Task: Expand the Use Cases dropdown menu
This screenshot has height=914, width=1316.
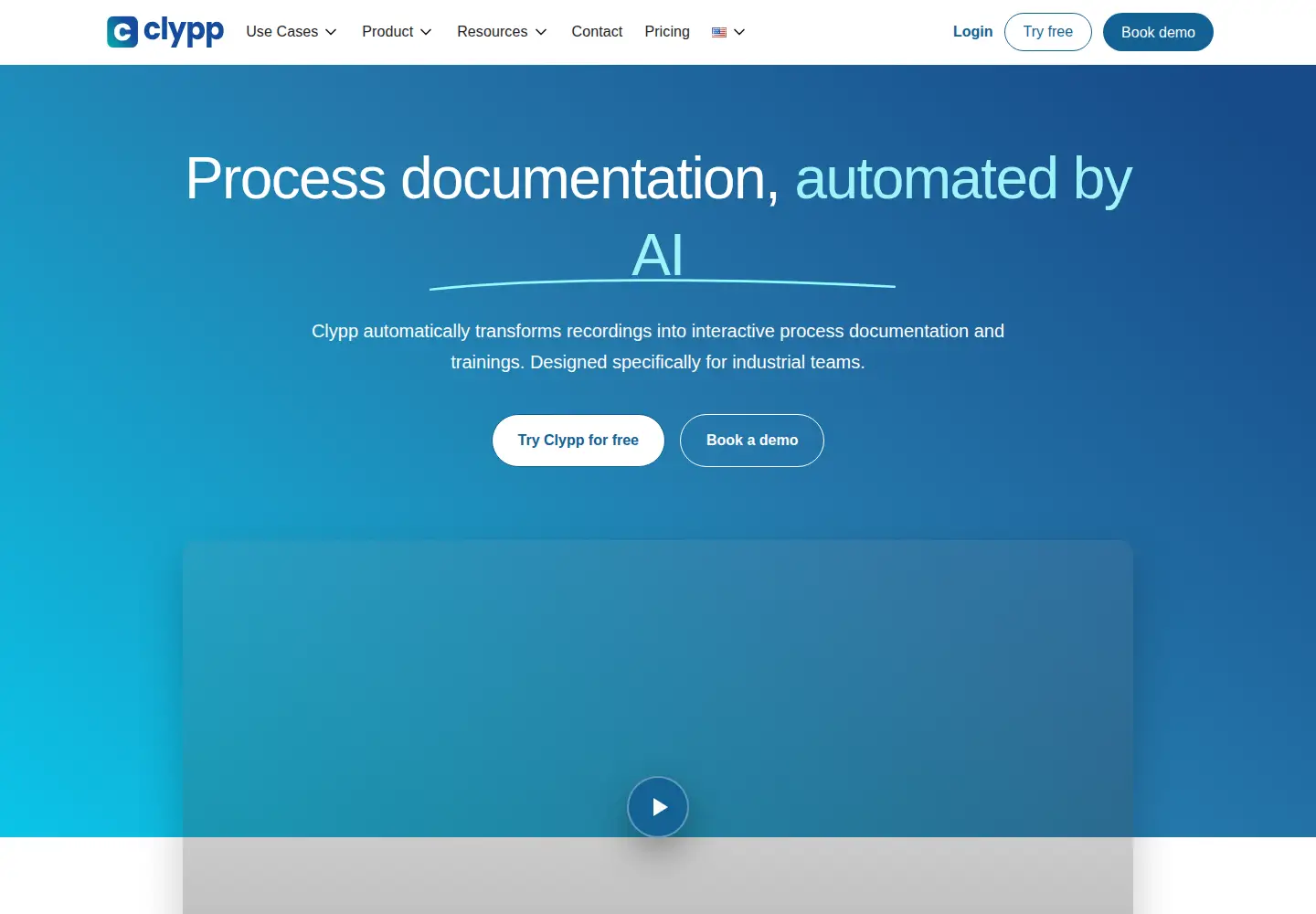Action: click(292, 32)
